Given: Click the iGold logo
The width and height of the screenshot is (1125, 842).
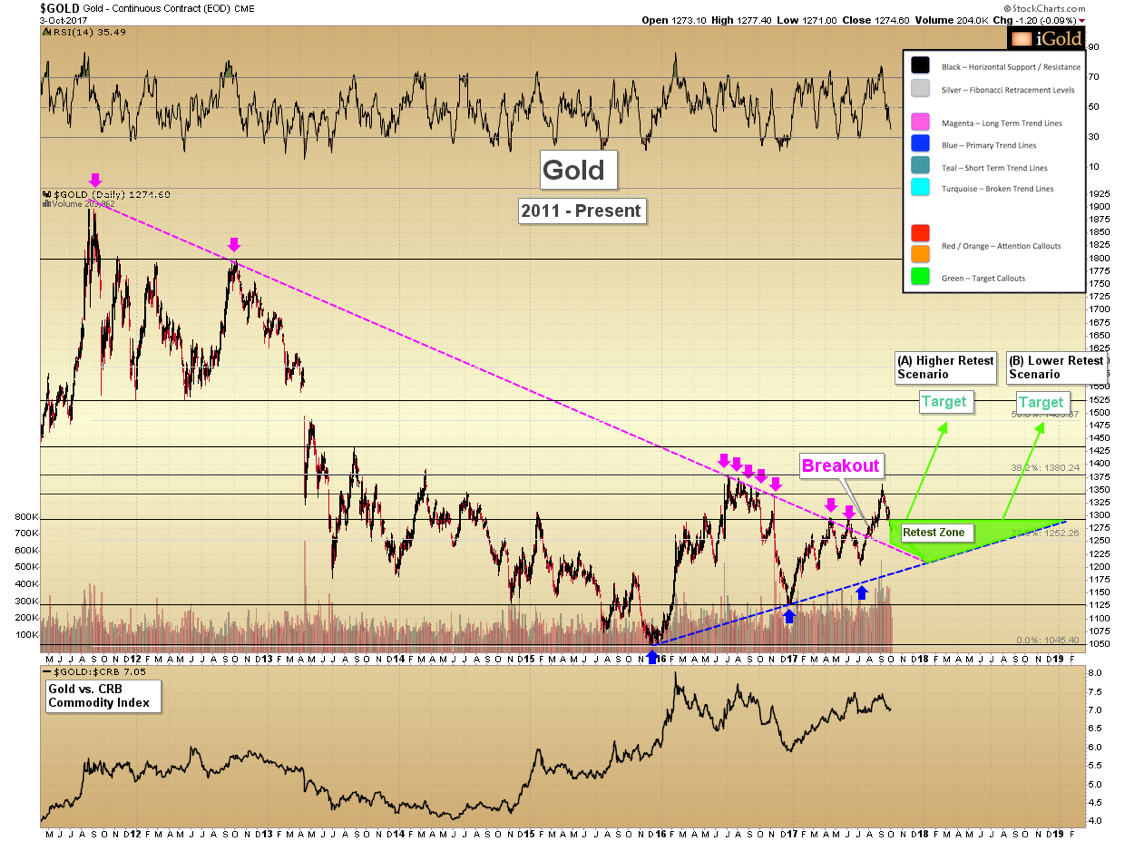Looking at the screenshot, I should coord(1043,39).
